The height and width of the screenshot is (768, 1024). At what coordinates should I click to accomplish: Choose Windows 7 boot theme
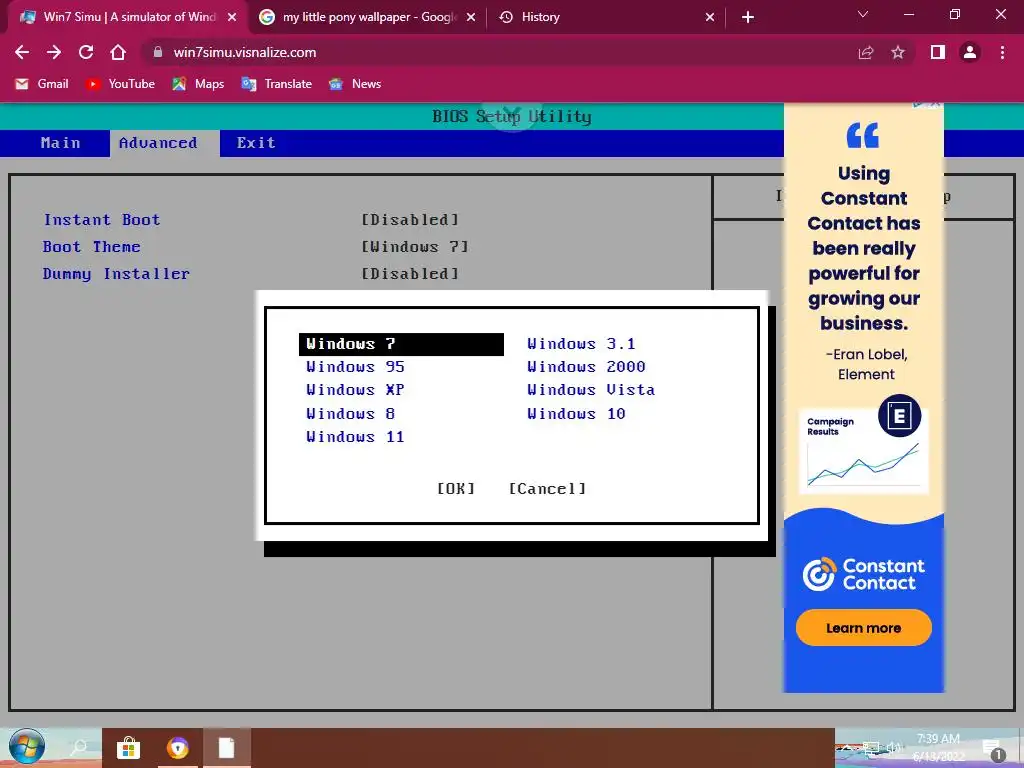(x=401, y=344)
